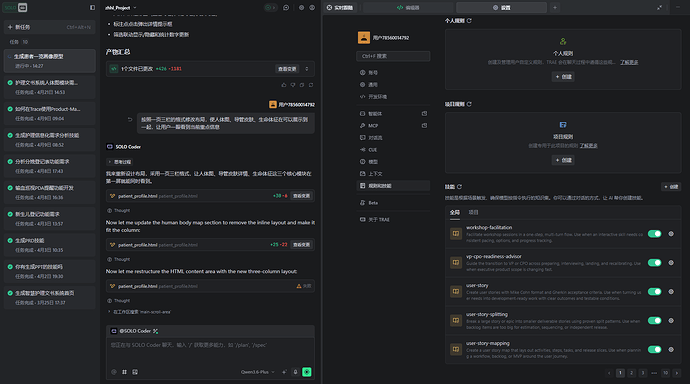Open 通用 general settings
This screenshot has height=384, width=690.
pyautogui.click(x=393, y=84)
